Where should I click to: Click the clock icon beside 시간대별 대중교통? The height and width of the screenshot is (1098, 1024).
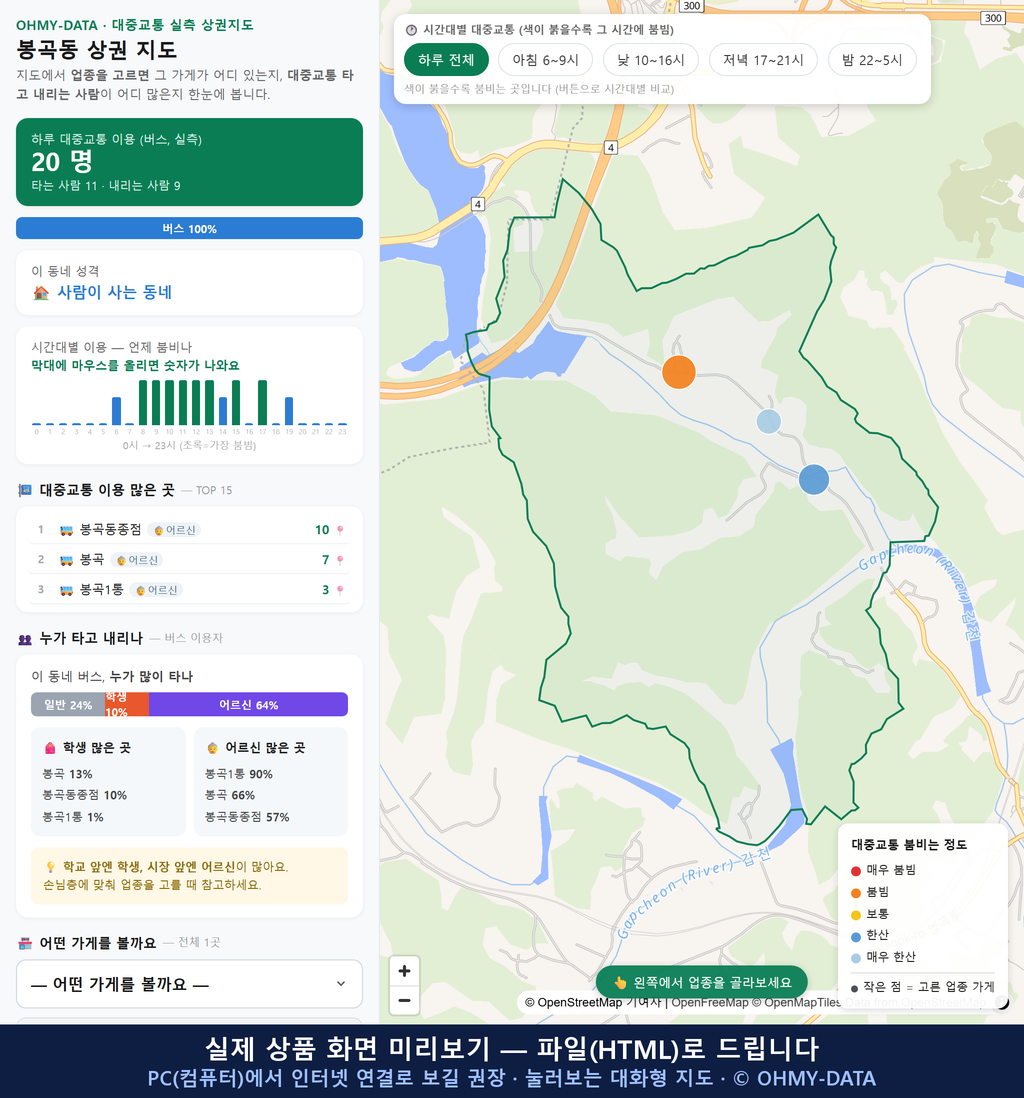(x=411, y=30)
